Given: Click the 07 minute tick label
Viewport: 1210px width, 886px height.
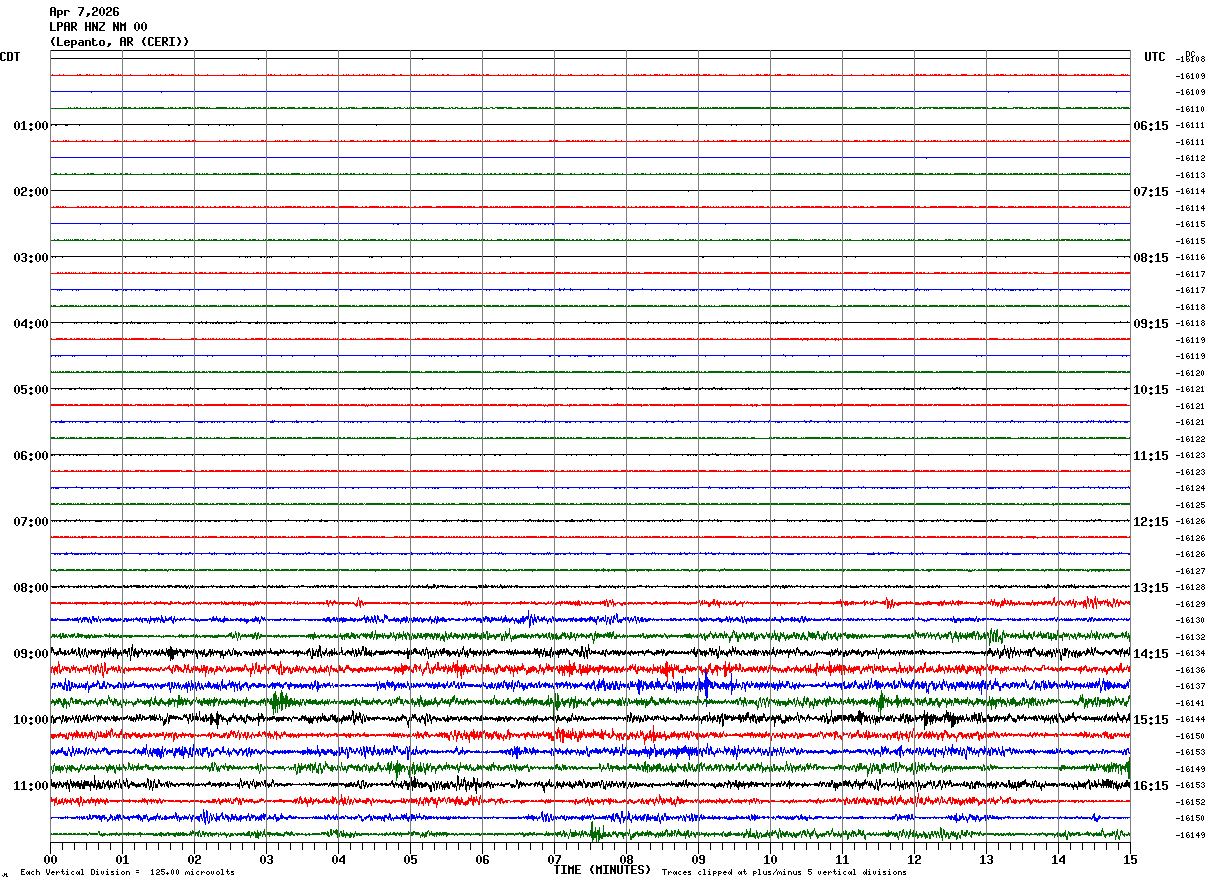Looking at the screenshot, I should click(554, 859).
